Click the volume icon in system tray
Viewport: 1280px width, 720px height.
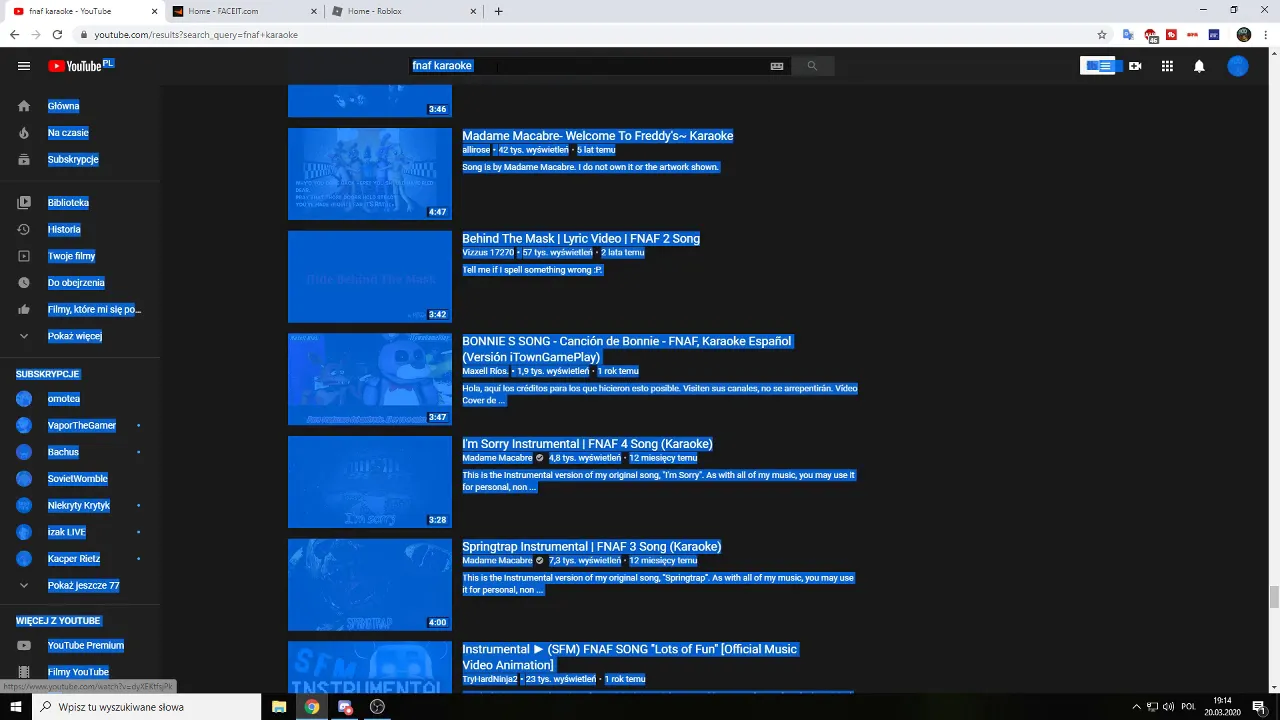coord(1169,706)
